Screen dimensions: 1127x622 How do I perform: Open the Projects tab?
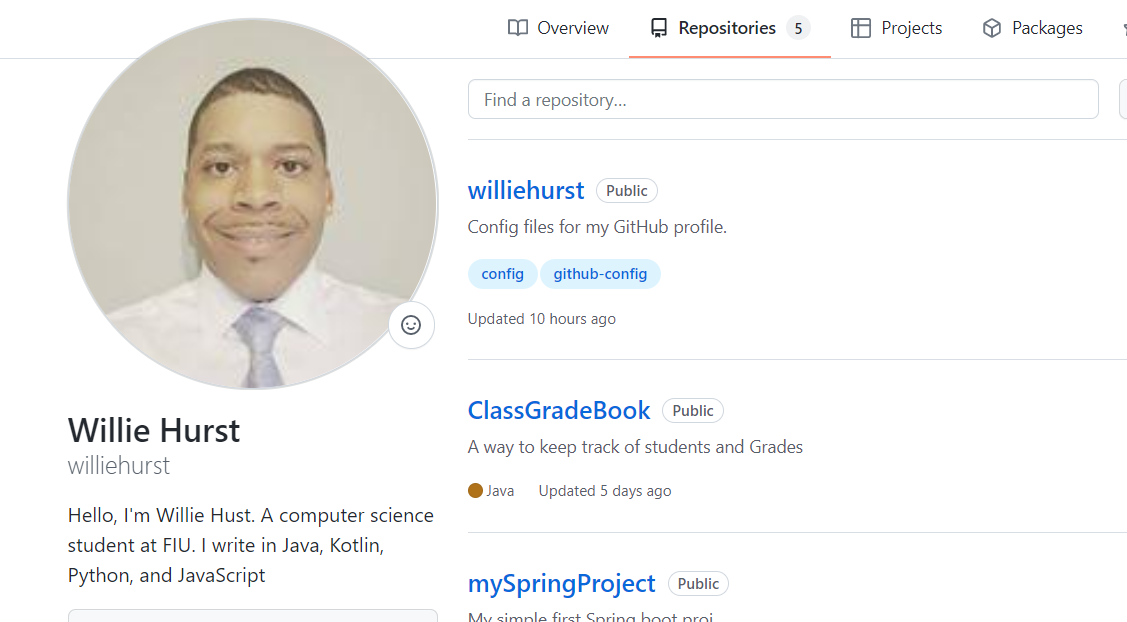tap(911, 28)
